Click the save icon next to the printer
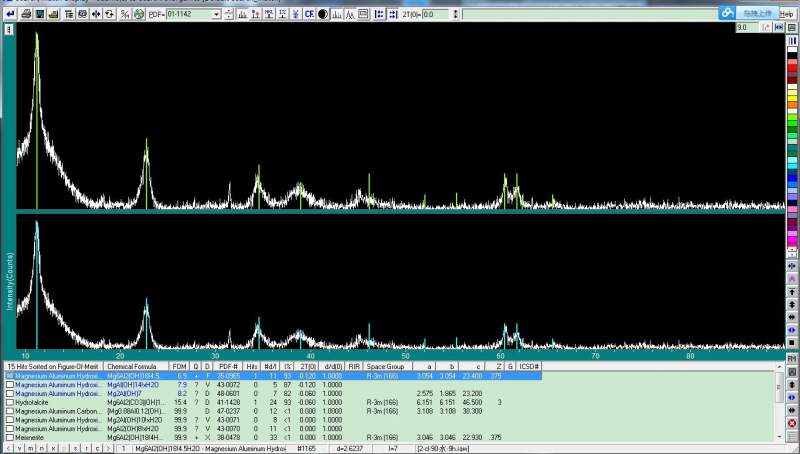This screenshot has width=800, height=454. click(40, 14)
